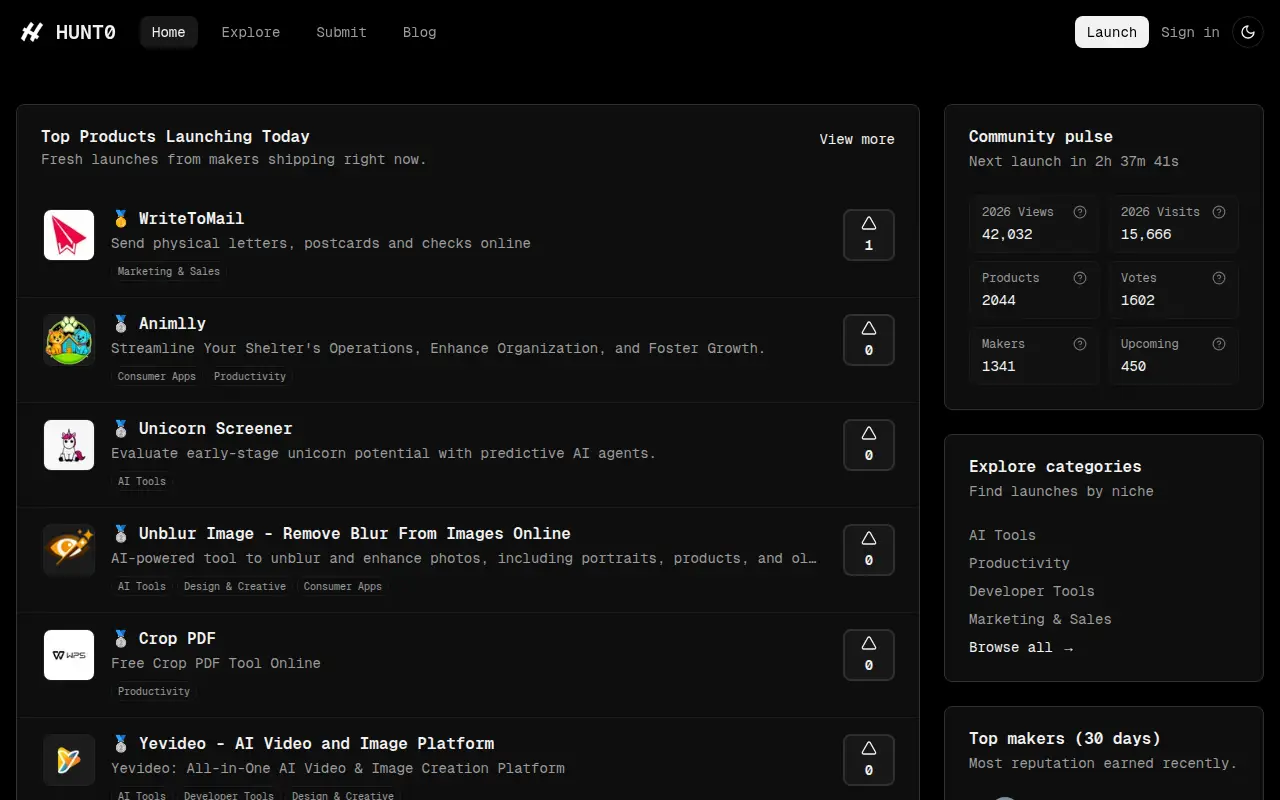Click the 2026 Views help icon
This screenshot has width=1280, height=800.
[x=1080, y=212]
